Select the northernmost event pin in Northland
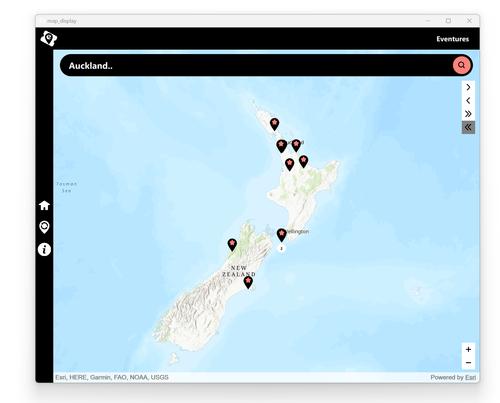500x403 pixels. pos(274,124)
